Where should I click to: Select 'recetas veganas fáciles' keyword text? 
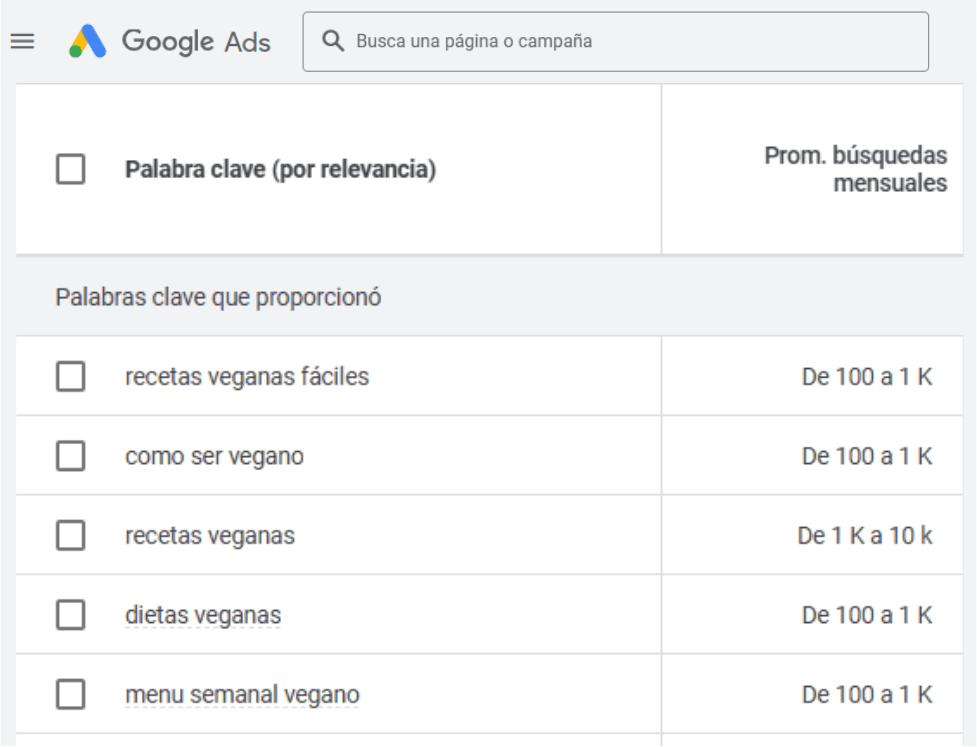pos(247,377)
